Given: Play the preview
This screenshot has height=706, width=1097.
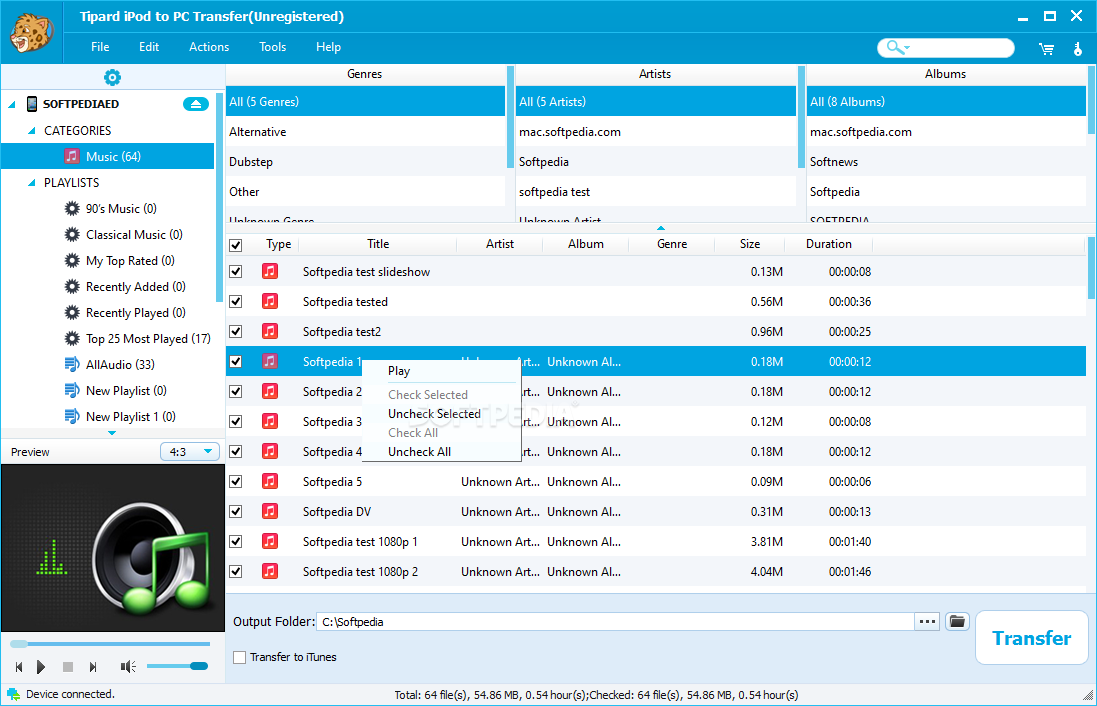Looking at the screenshot, I should (41, 667).
